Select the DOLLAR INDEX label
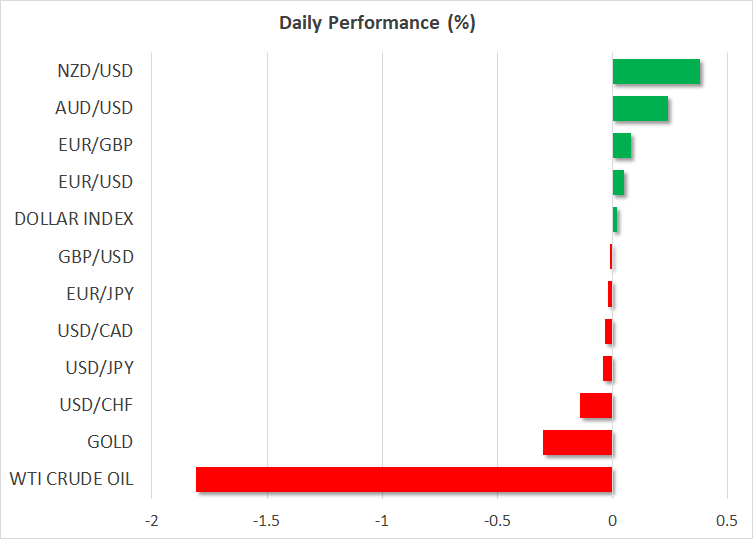The width and height of the screenshot is (753, 539). [x=74, y=219]
